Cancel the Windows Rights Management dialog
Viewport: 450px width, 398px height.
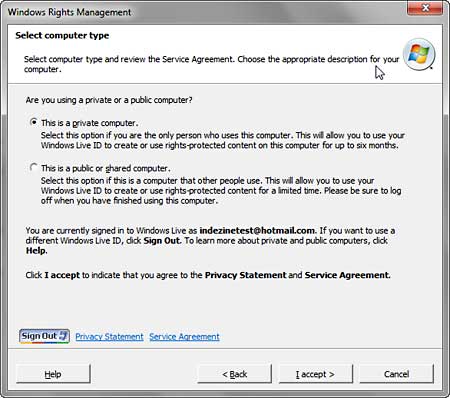click(396, 374)
